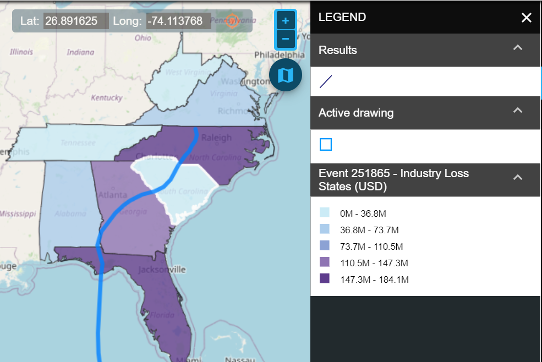Image resolution: width=542 pixels, height=362 pixels.
Task: Zoom in with the plus button
Action: pos(286,21)
